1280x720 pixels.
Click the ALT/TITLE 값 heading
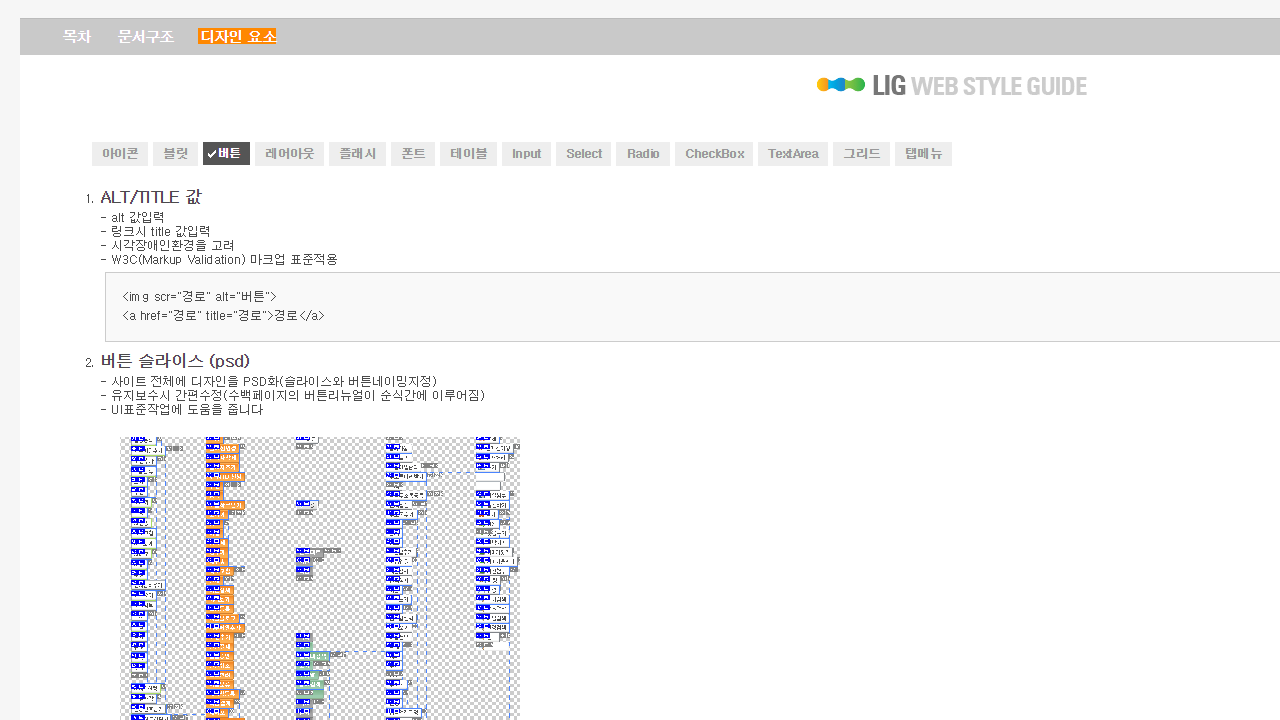coord(151,198)
